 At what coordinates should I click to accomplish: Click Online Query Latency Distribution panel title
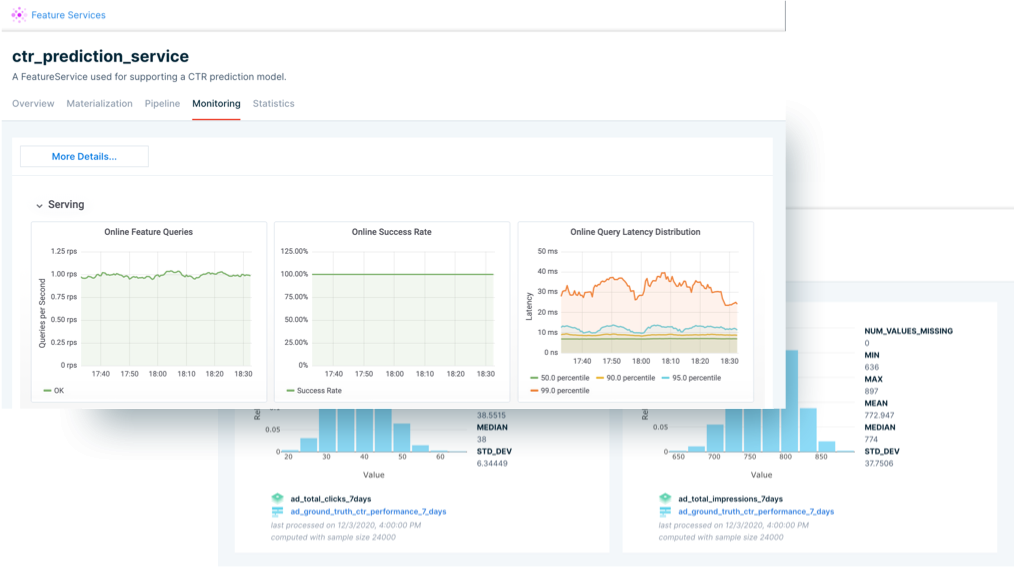pos(635,232)
